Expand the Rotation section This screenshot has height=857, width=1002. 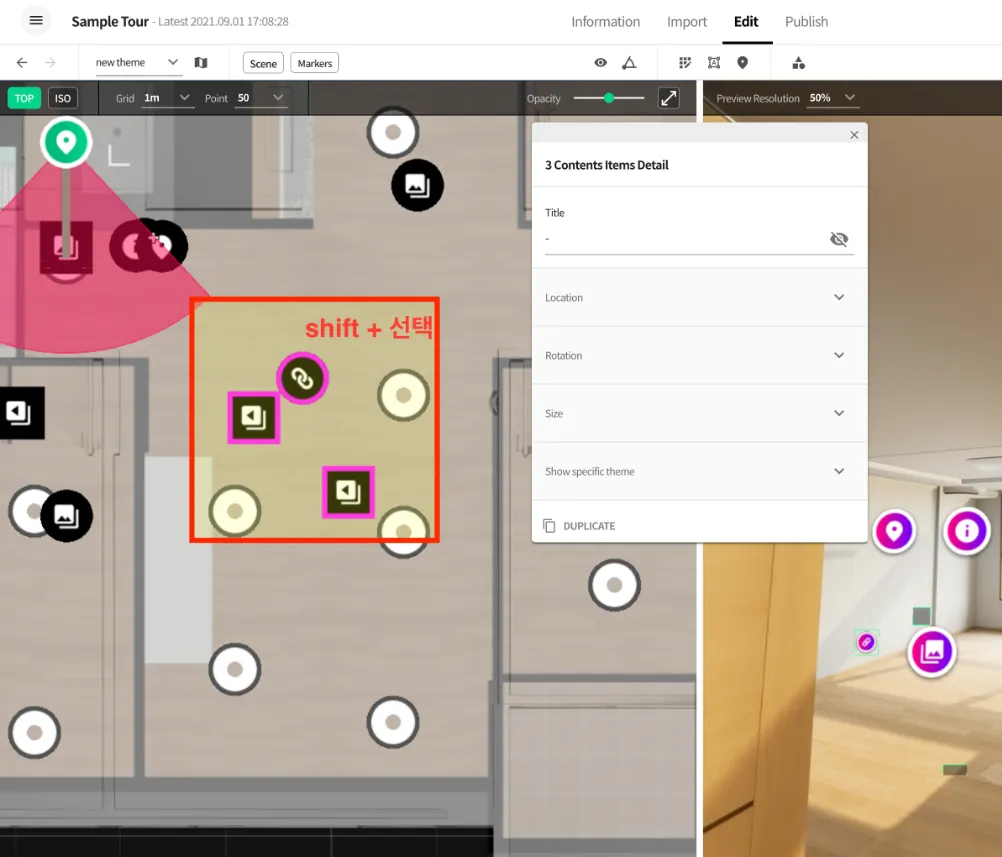tap(699, 355)
